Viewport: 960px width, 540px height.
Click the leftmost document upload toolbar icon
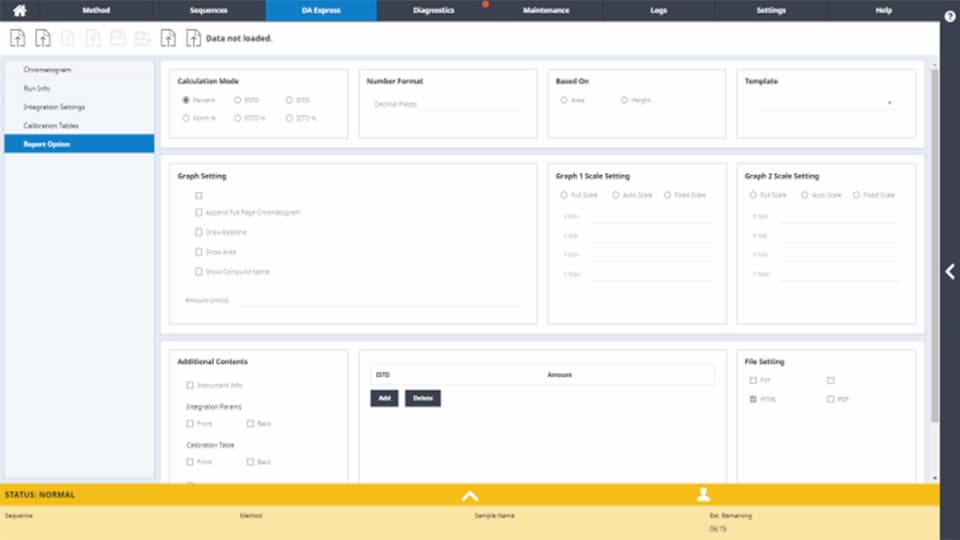[x=18, y=38]
